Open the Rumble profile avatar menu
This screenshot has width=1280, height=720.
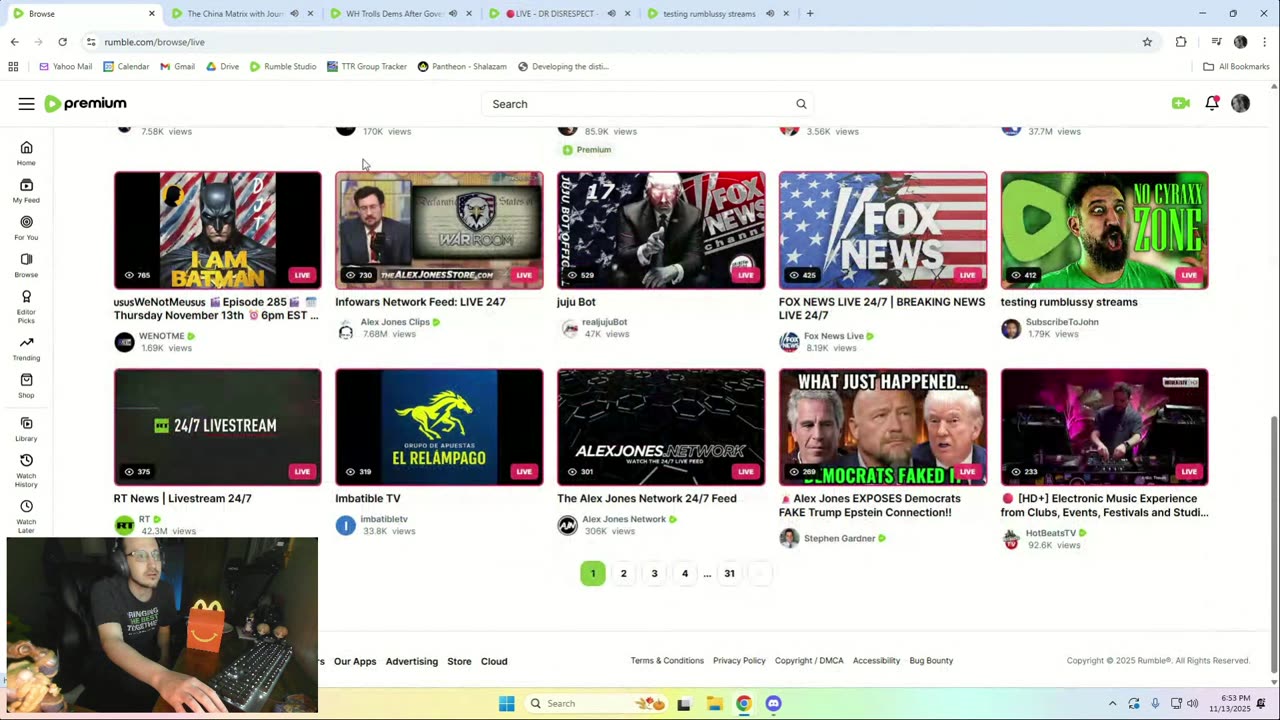coord(1241,103)
